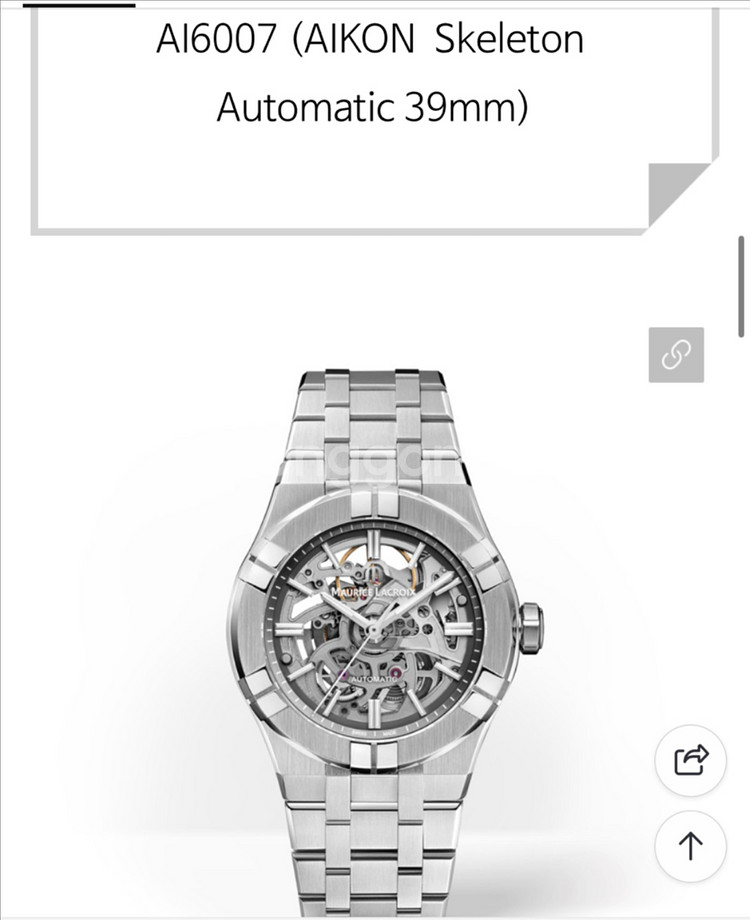The width and height of the screenshot is (750, 920).
Task: Select the black tab underline at top left
Action: pyautogui.click(x=79, y=4)
